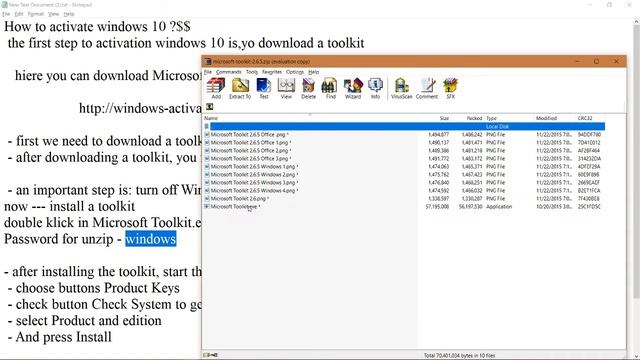The width and height of the screenshot is (640, 360).
Task: Open the WinRAR Help menu
Action: [x=313, y=72]
